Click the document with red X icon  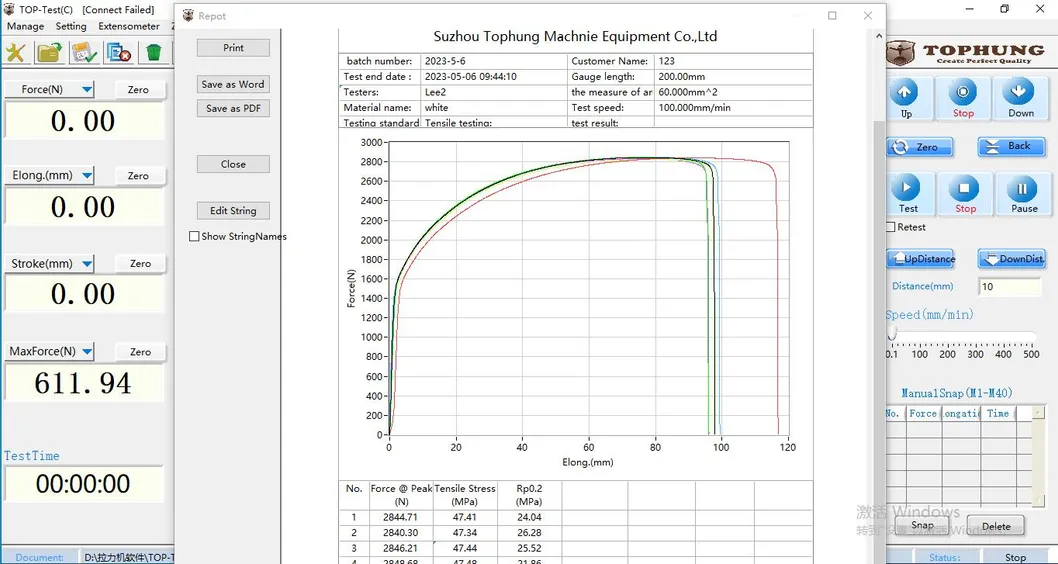118,52
